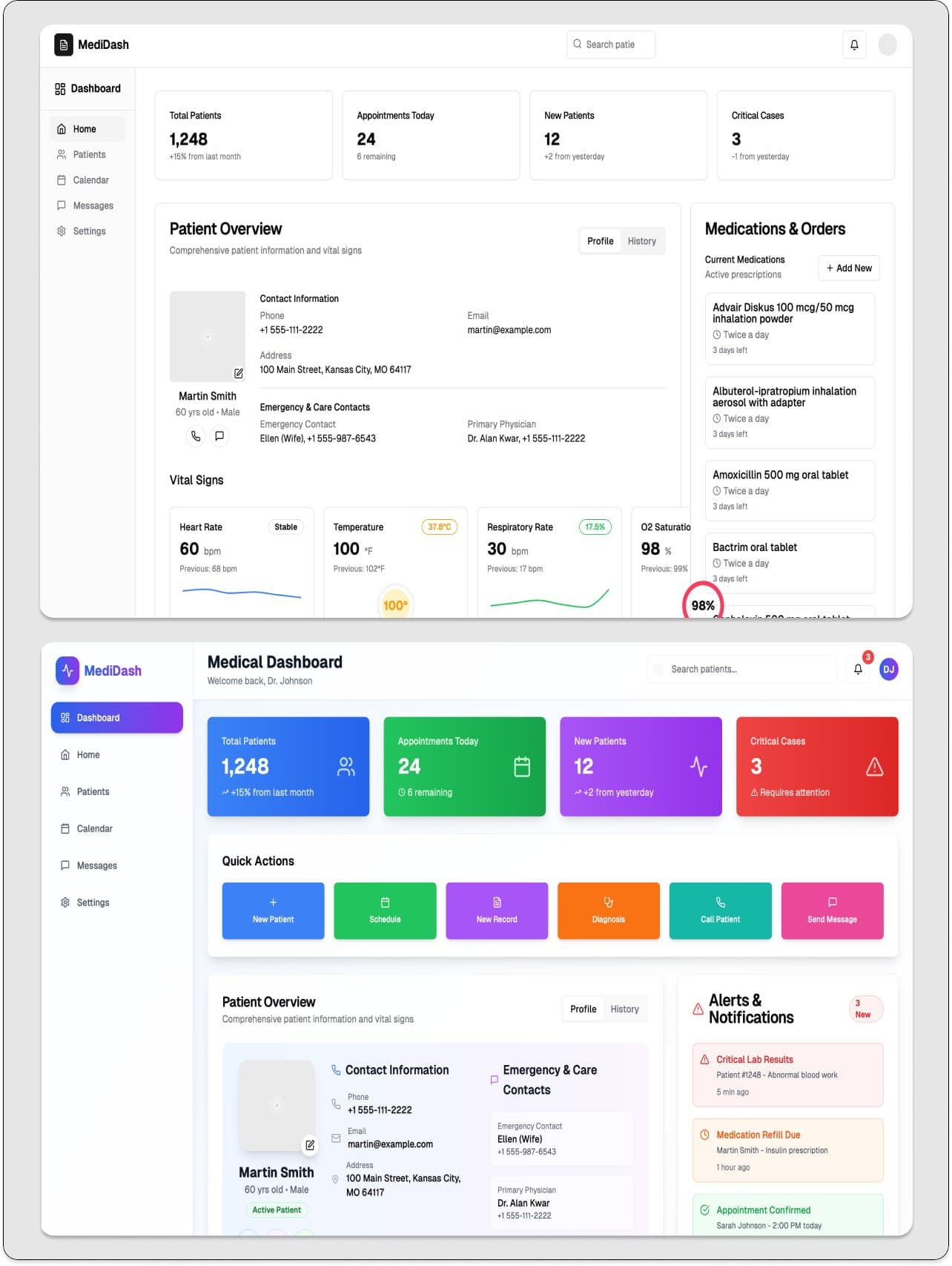The height and width of the screenshot is (1266, 952).
Task: Click the warning icon on Critical Lab Results alert
Action: pos(704,1059)
